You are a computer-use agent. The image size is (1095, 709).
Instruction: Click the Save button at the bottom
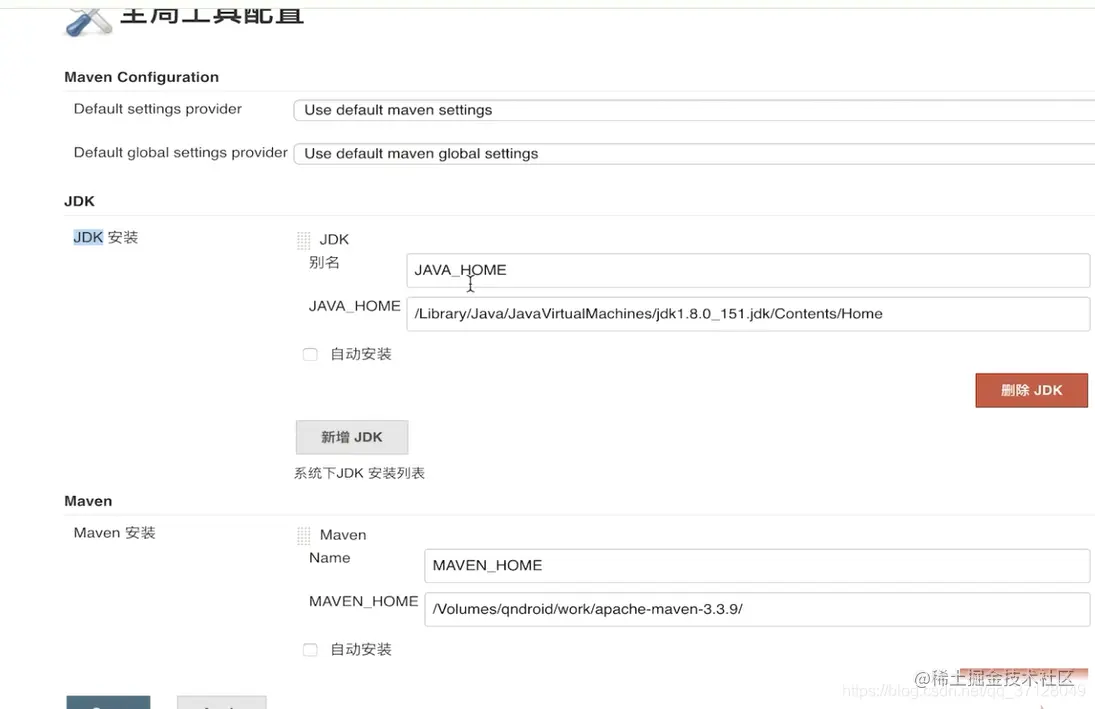click(x=108, y=703)
